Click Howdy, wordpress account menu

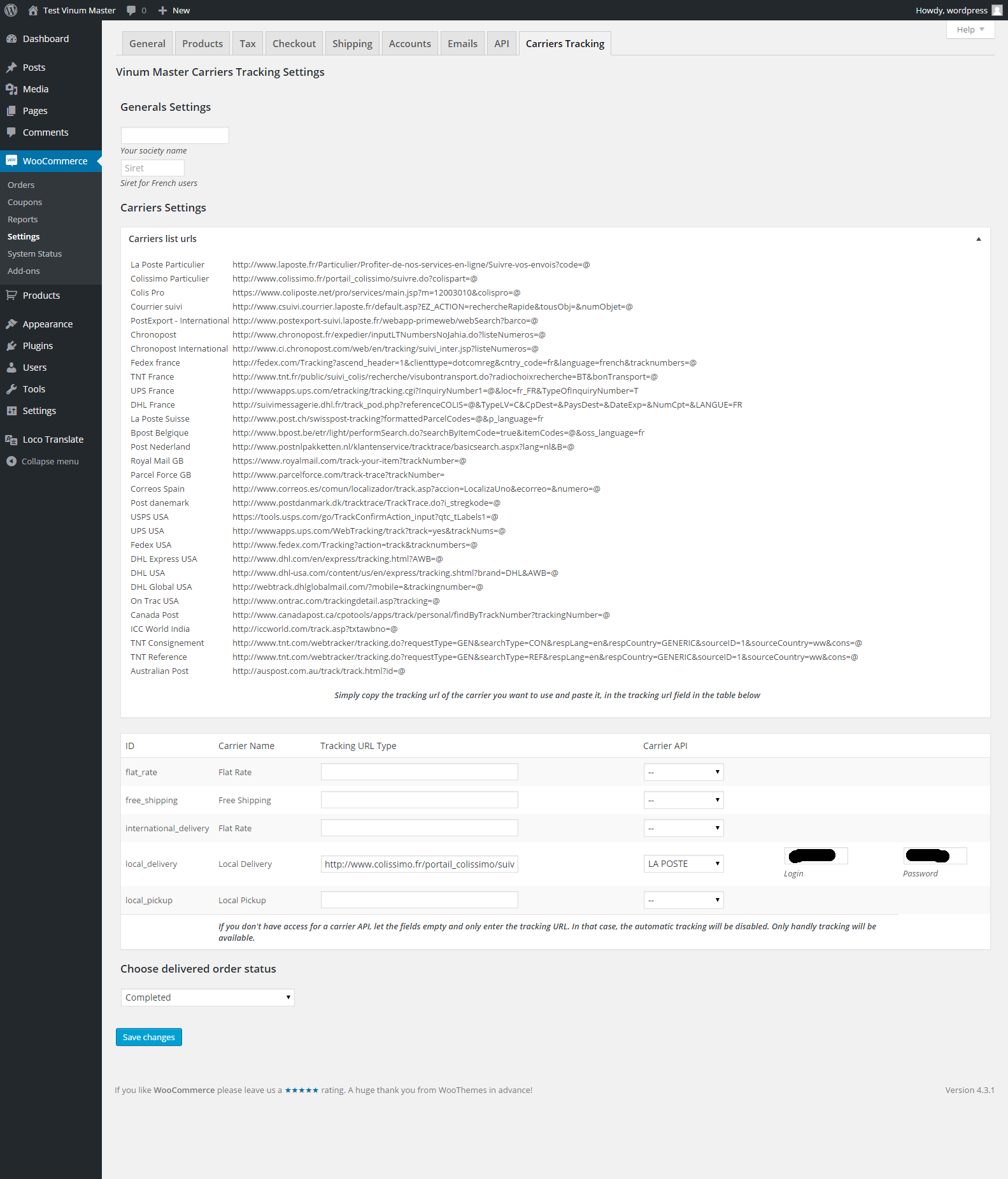tap(959, 10)
